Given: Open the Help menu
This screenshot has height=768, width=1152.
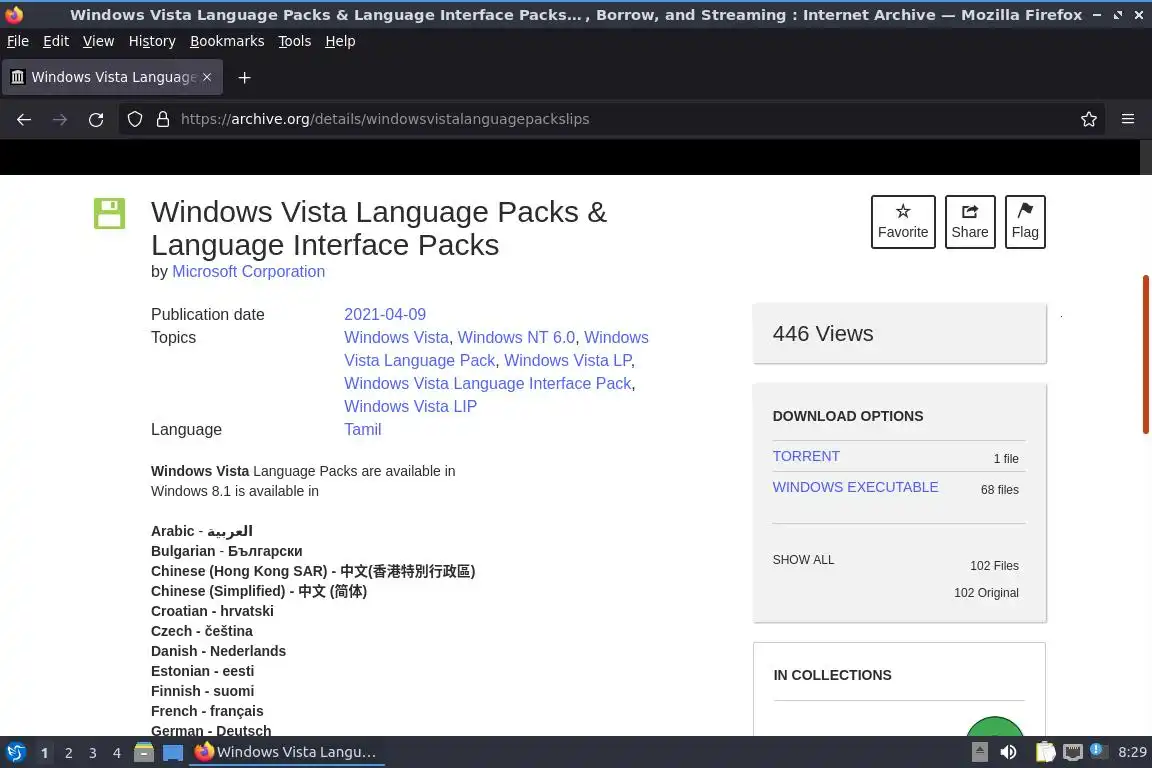Looking at the screenshot, I should 340,41.
